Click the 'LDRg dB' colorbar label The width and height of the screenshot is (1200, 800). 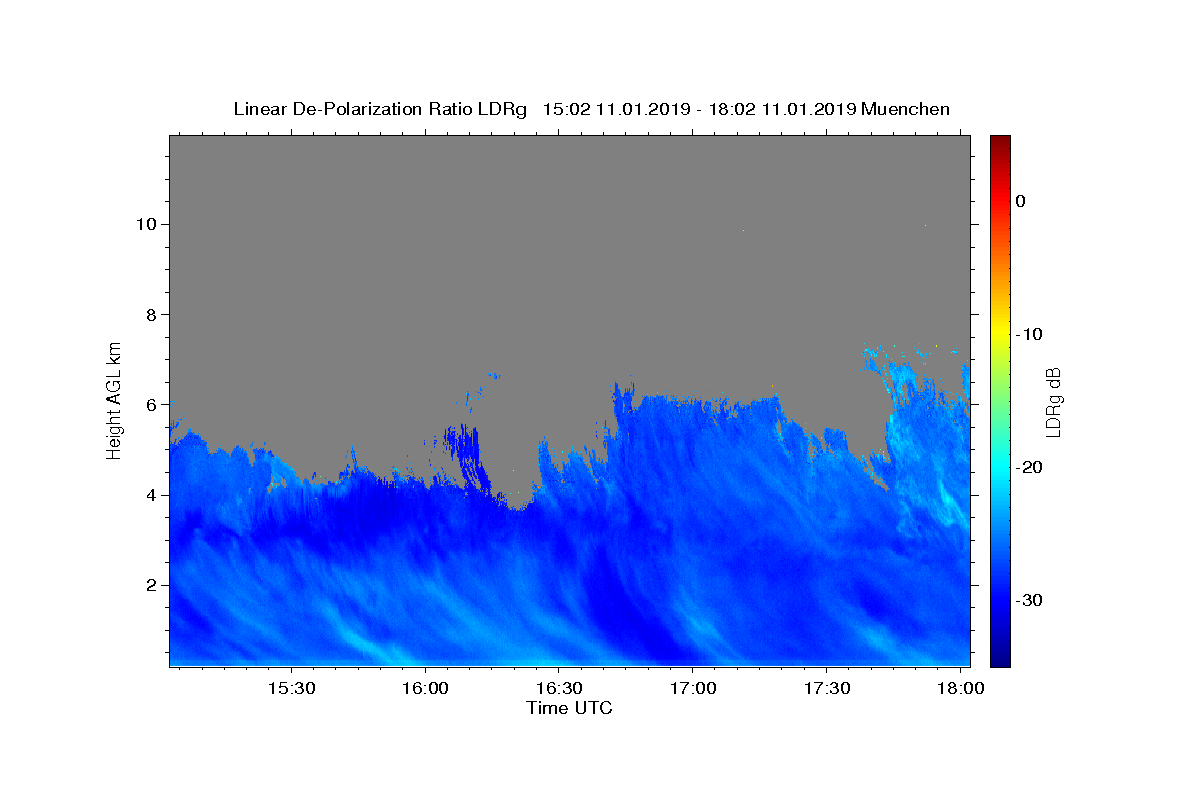tap(1052, 402)
